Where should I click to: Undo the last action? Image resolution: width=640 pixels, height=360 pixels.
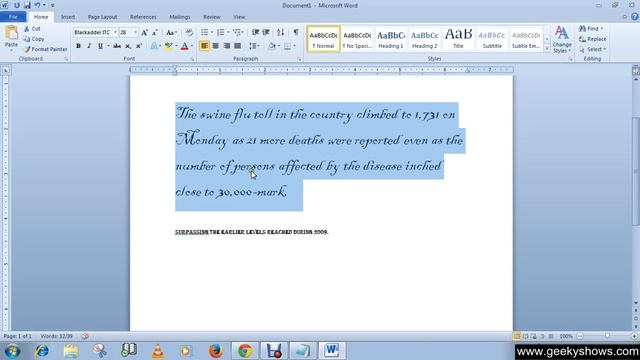(37, 5)
